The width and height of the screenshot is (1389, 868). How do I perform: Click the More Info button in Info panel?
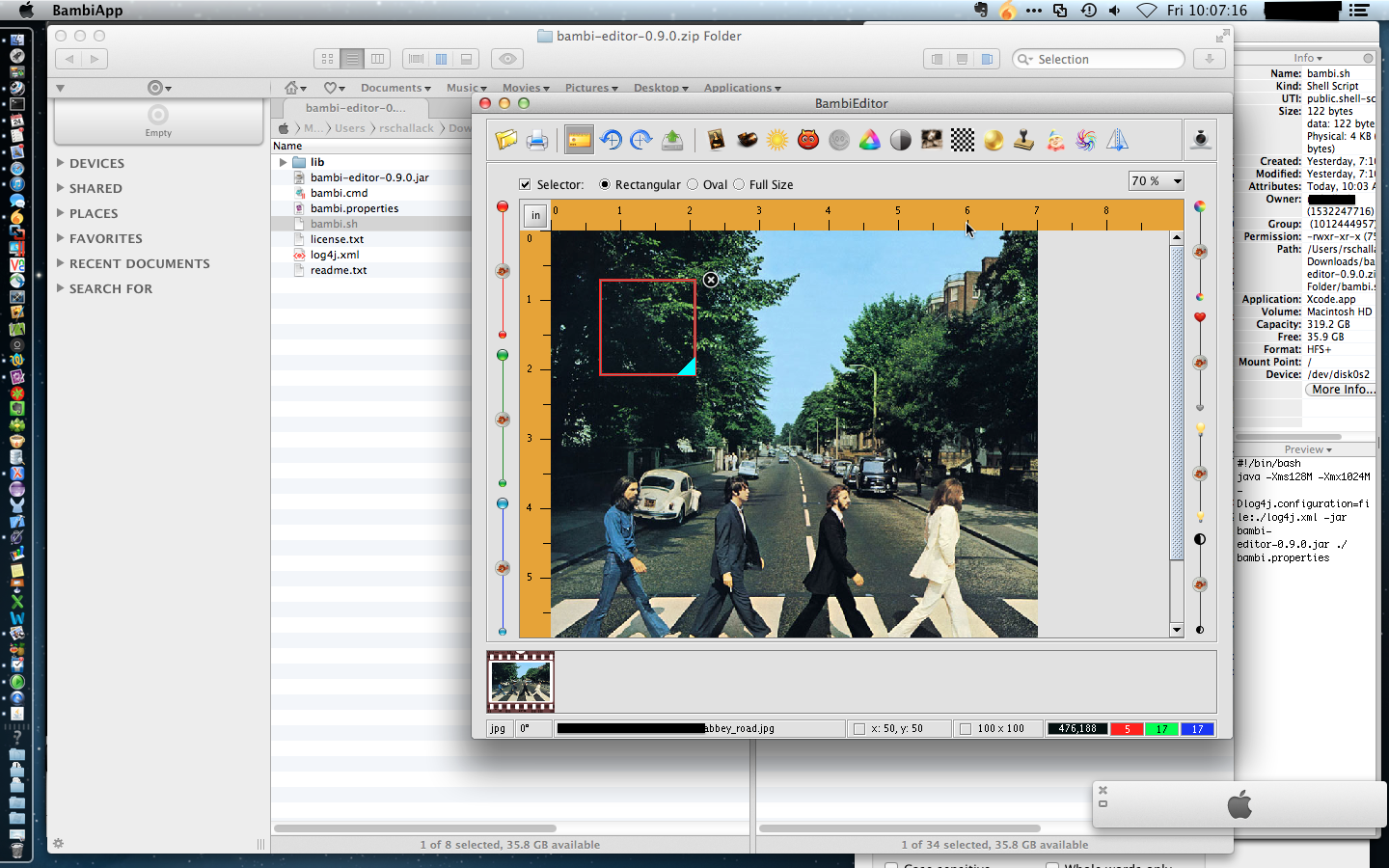pos(1341,389)
